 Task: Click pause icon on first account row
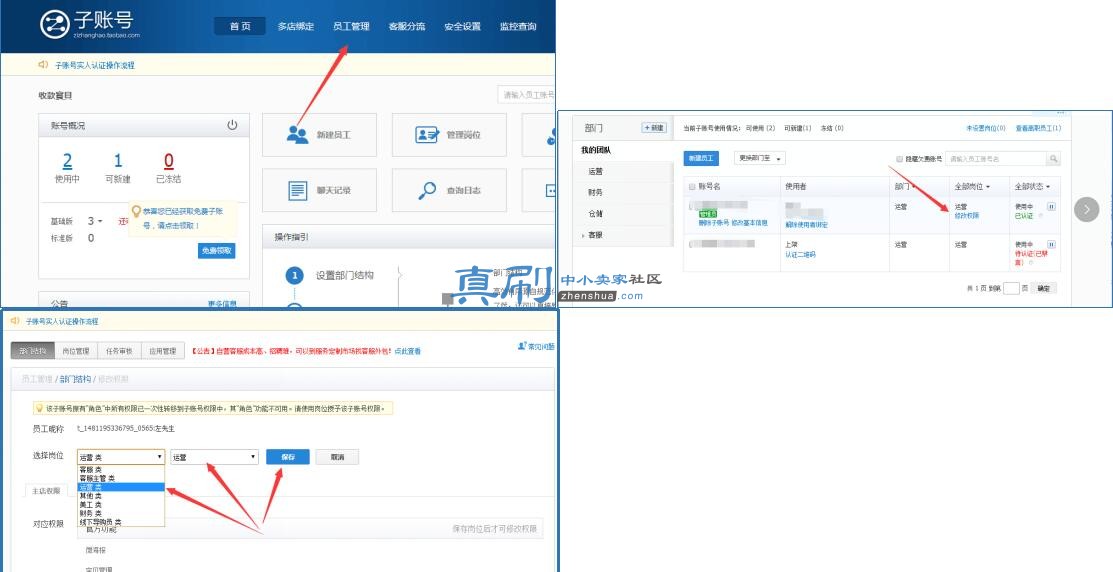click(x=1051, y=207)
